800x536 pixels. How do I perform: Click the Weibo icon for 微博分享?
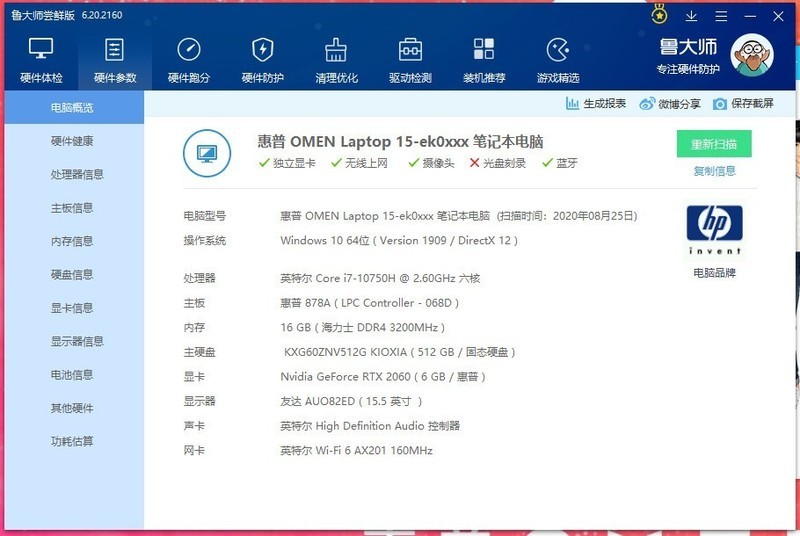pos(647,104)
